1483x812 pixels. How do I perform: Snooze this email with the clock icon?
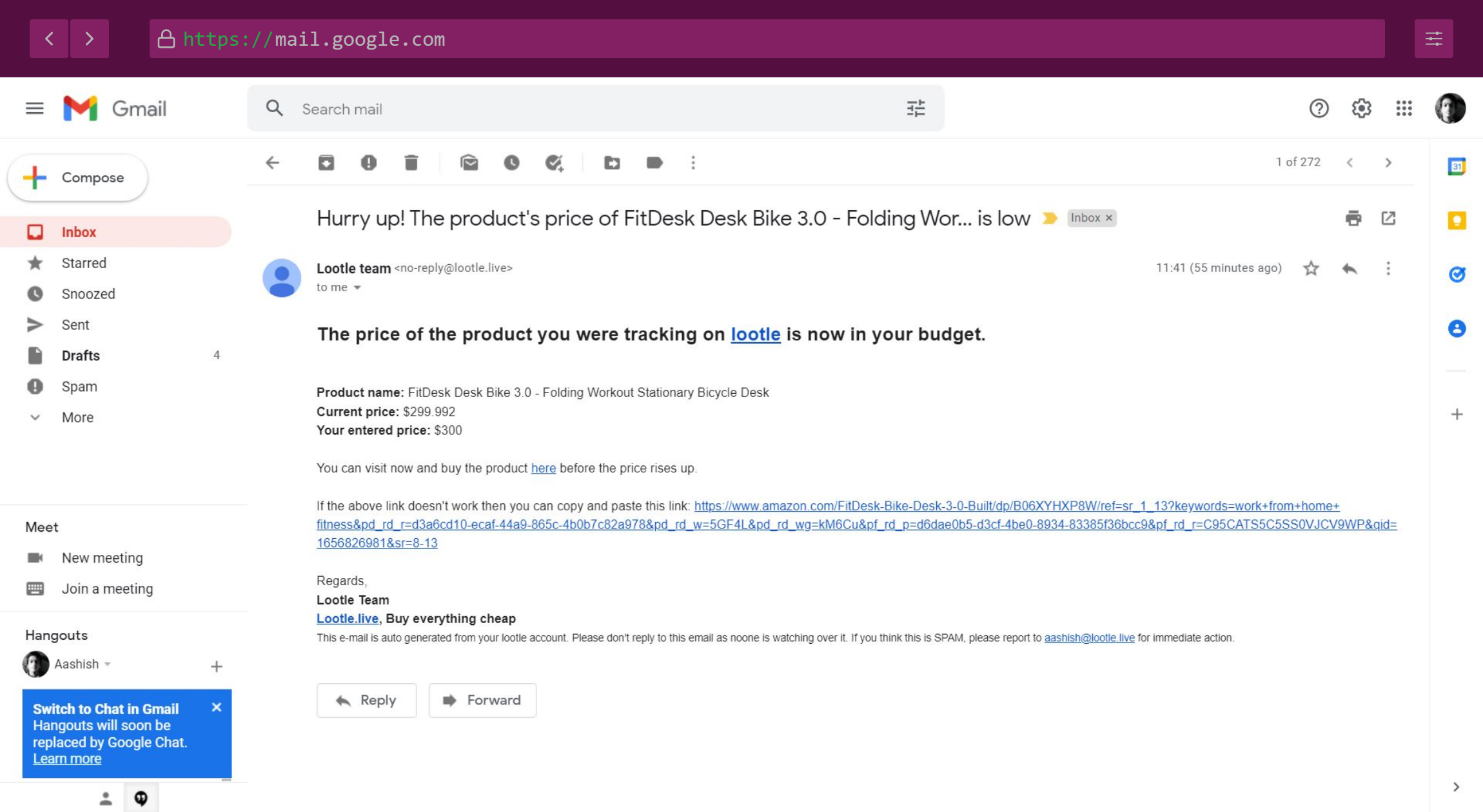(511, 162)
